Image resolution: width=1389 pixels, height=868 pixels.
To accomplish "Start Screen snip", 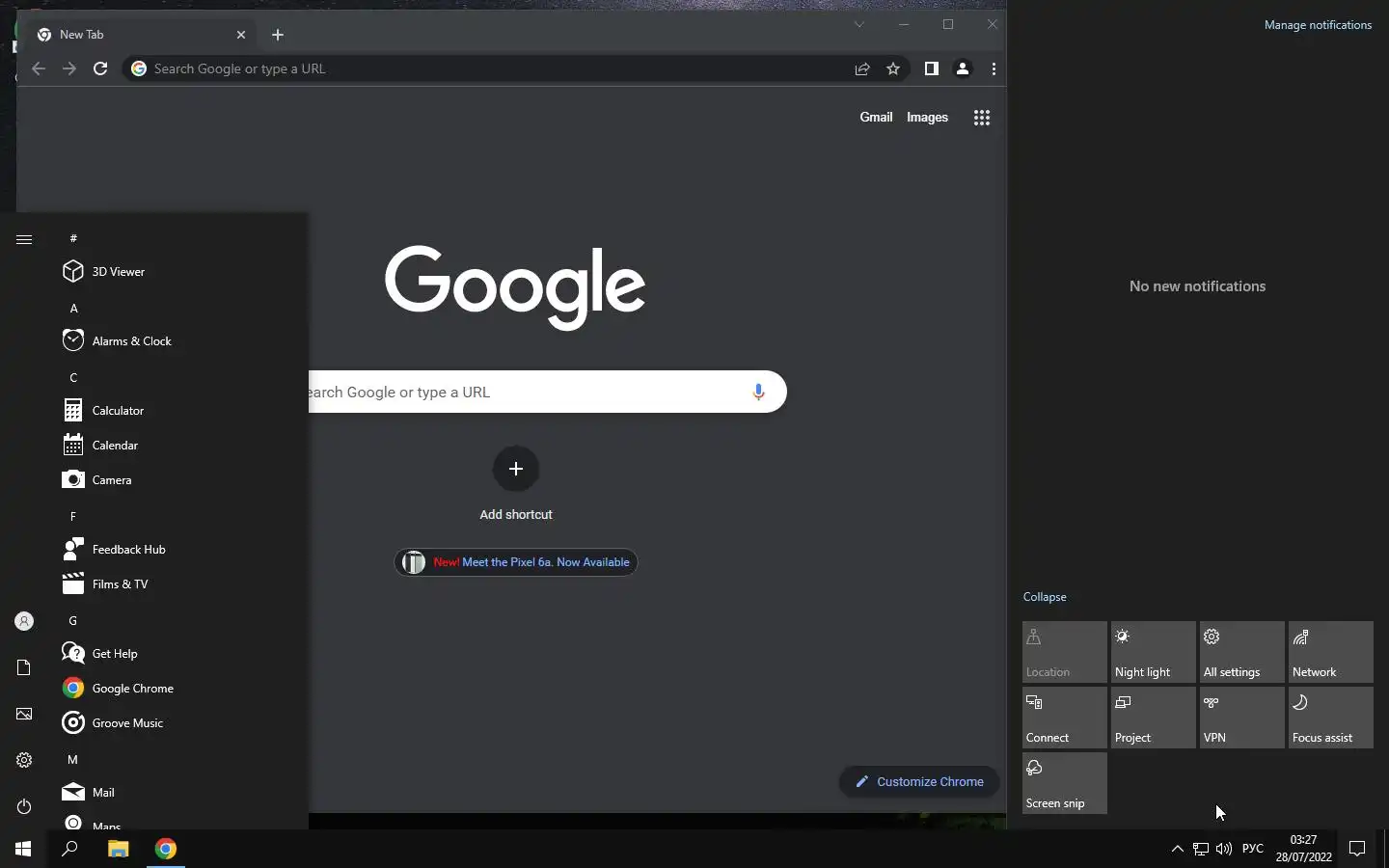I will tap(1065, 783).
